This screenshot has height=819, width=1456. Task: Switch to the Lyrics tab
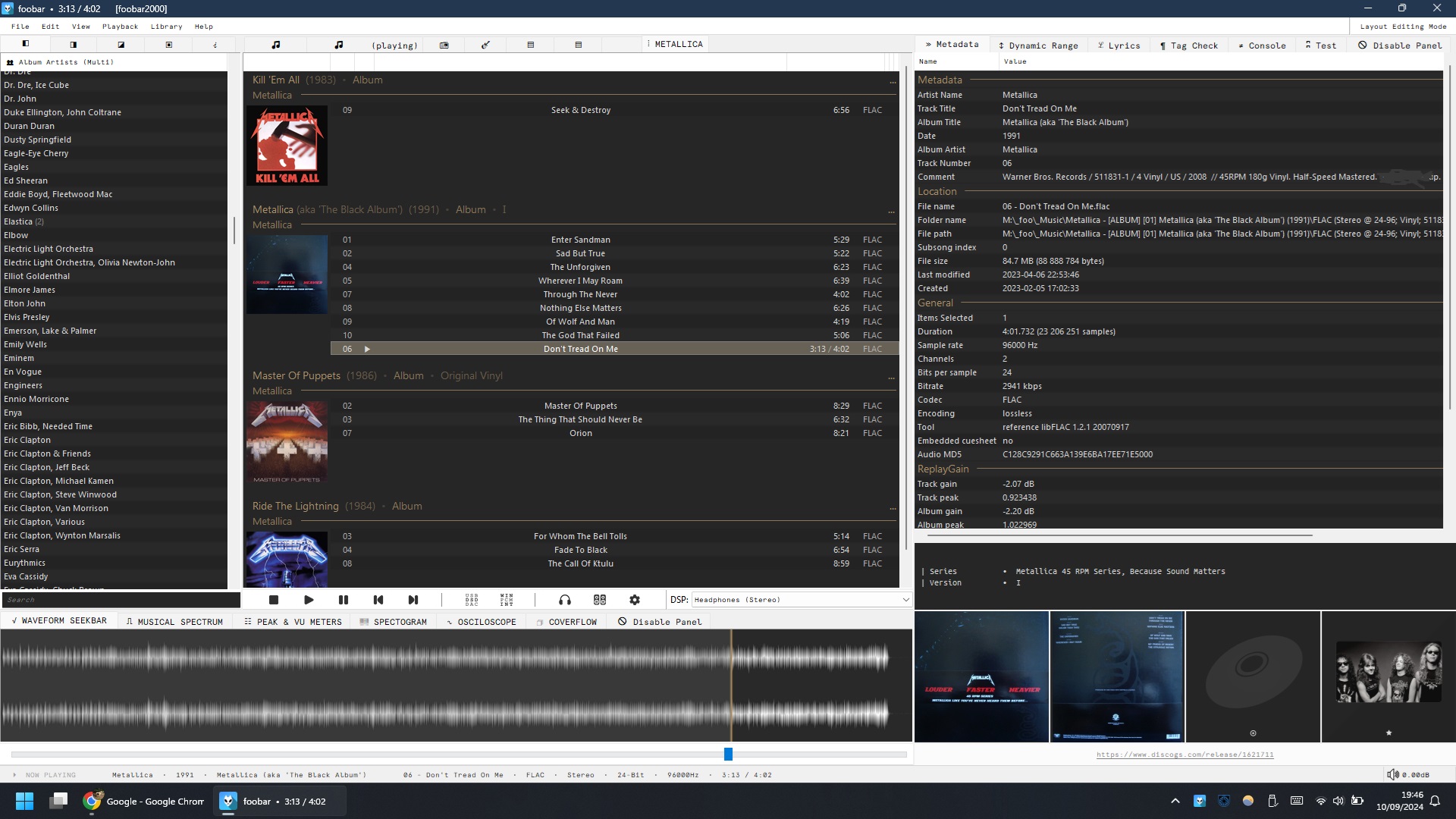(x=1119, y=45)
